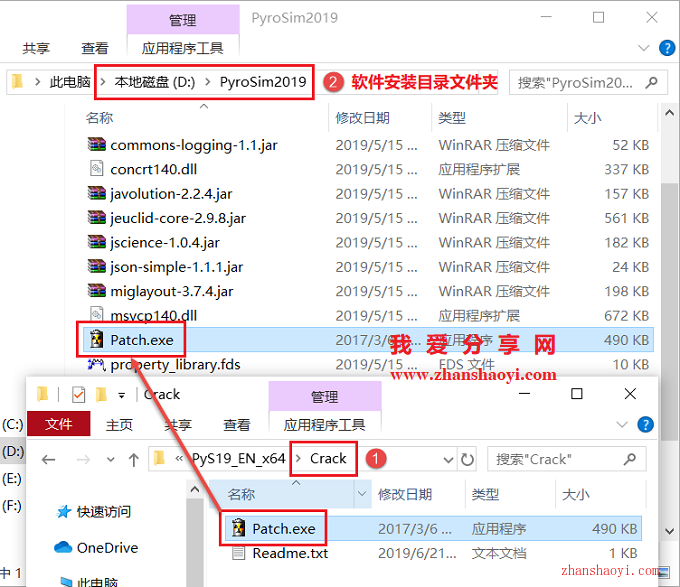
Task: Click the 管理 tab in Crack window
Action: click(x=325, y=396)
